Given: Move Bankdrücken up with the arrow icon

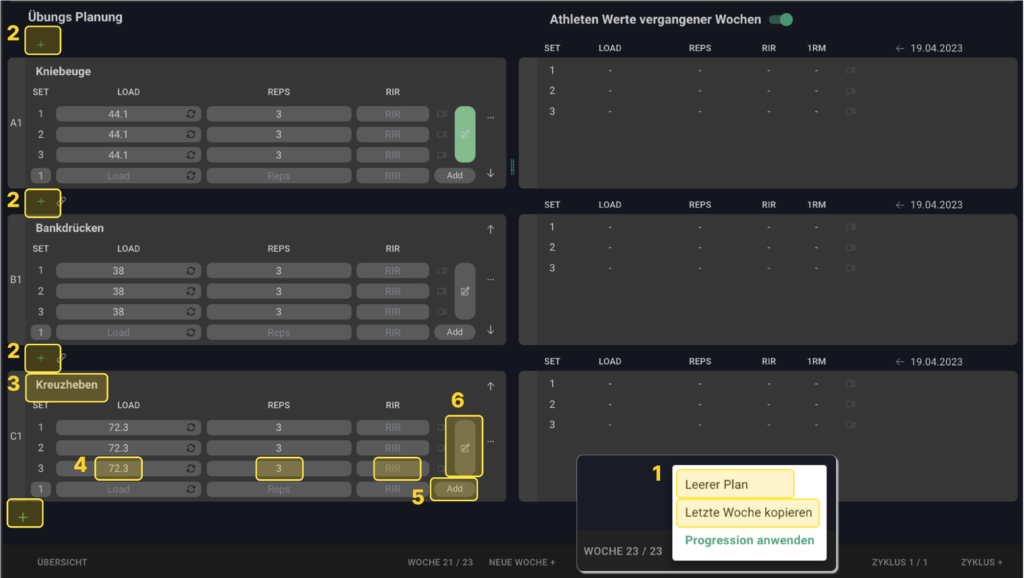Looking at the screenshot, I should pyautogui.click(x=490, y=229).
